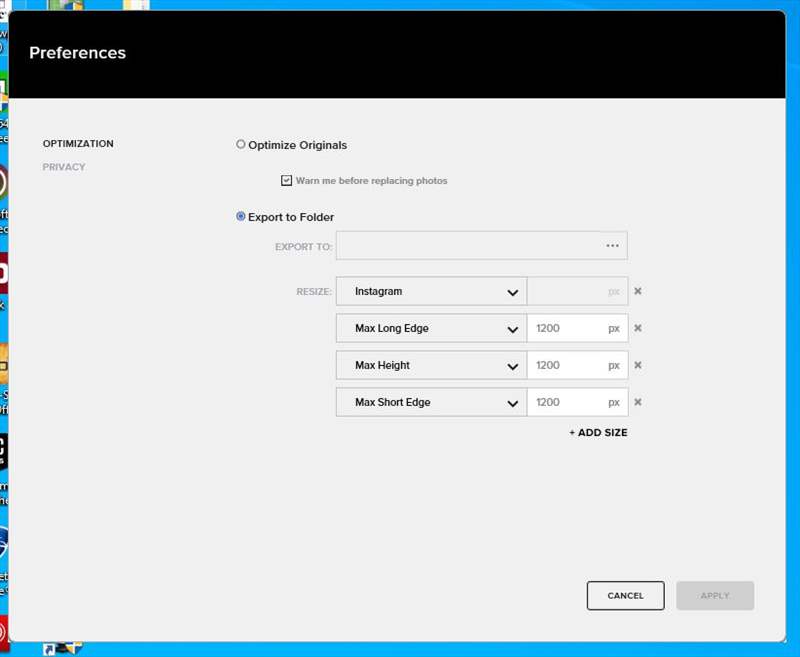Focus the Max Height pixel value field
800x657 pixels.
[x=567, y=365]
